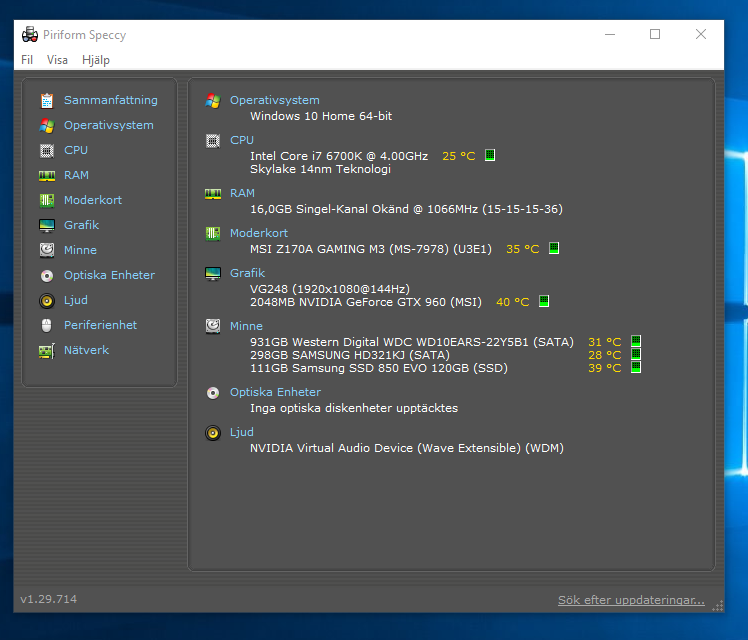Click the Operativsystem Windows flag sidebar icon
Screen dimensions: 748x640
click(47, 125)
